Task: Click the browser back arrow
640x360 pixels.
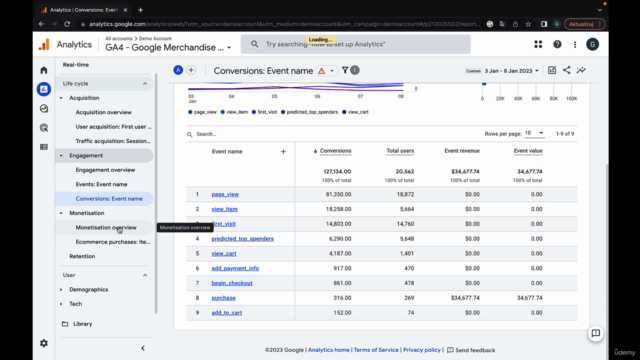Action: pyautogui.click(x=41, y=24)
